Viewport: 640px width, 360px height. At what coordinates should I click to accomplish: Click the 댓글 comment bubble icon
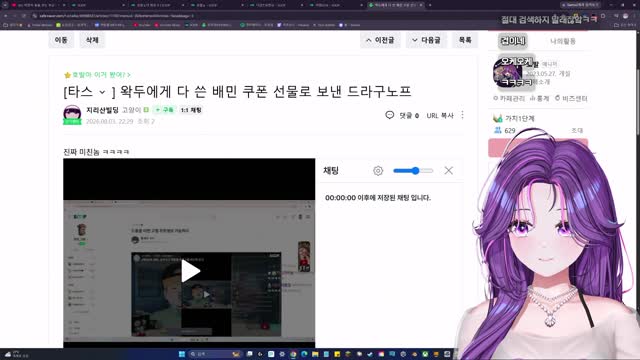tap(389, 116)
